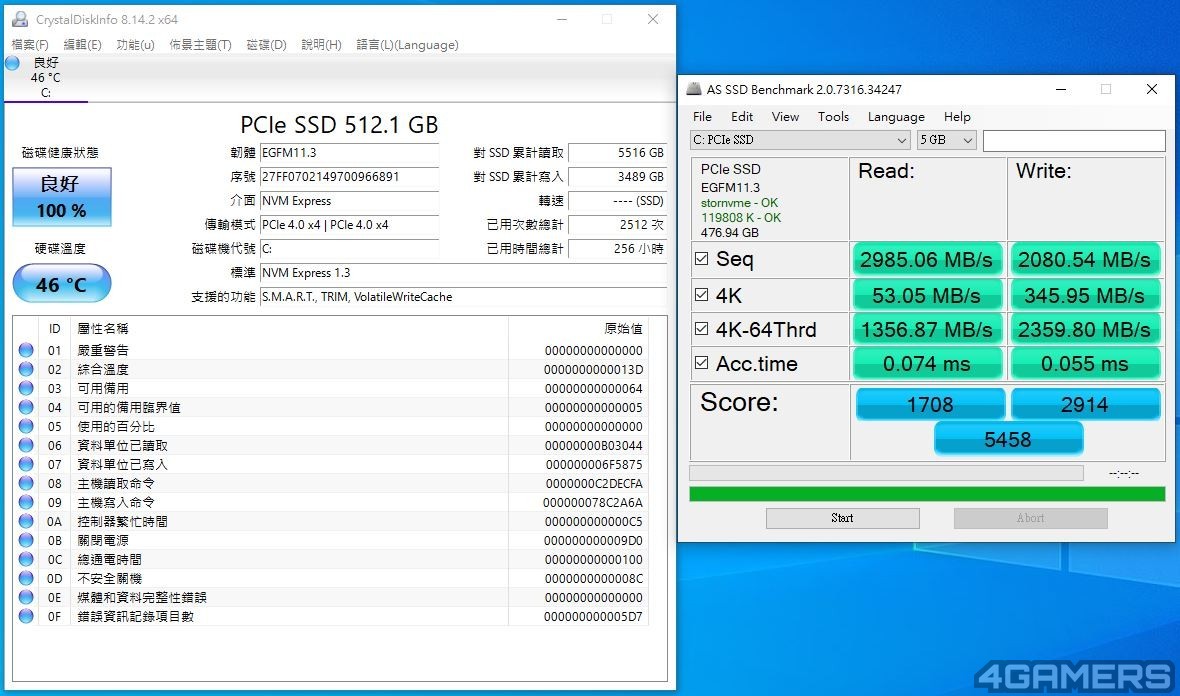Click the 46 °C temperature button

62,284
